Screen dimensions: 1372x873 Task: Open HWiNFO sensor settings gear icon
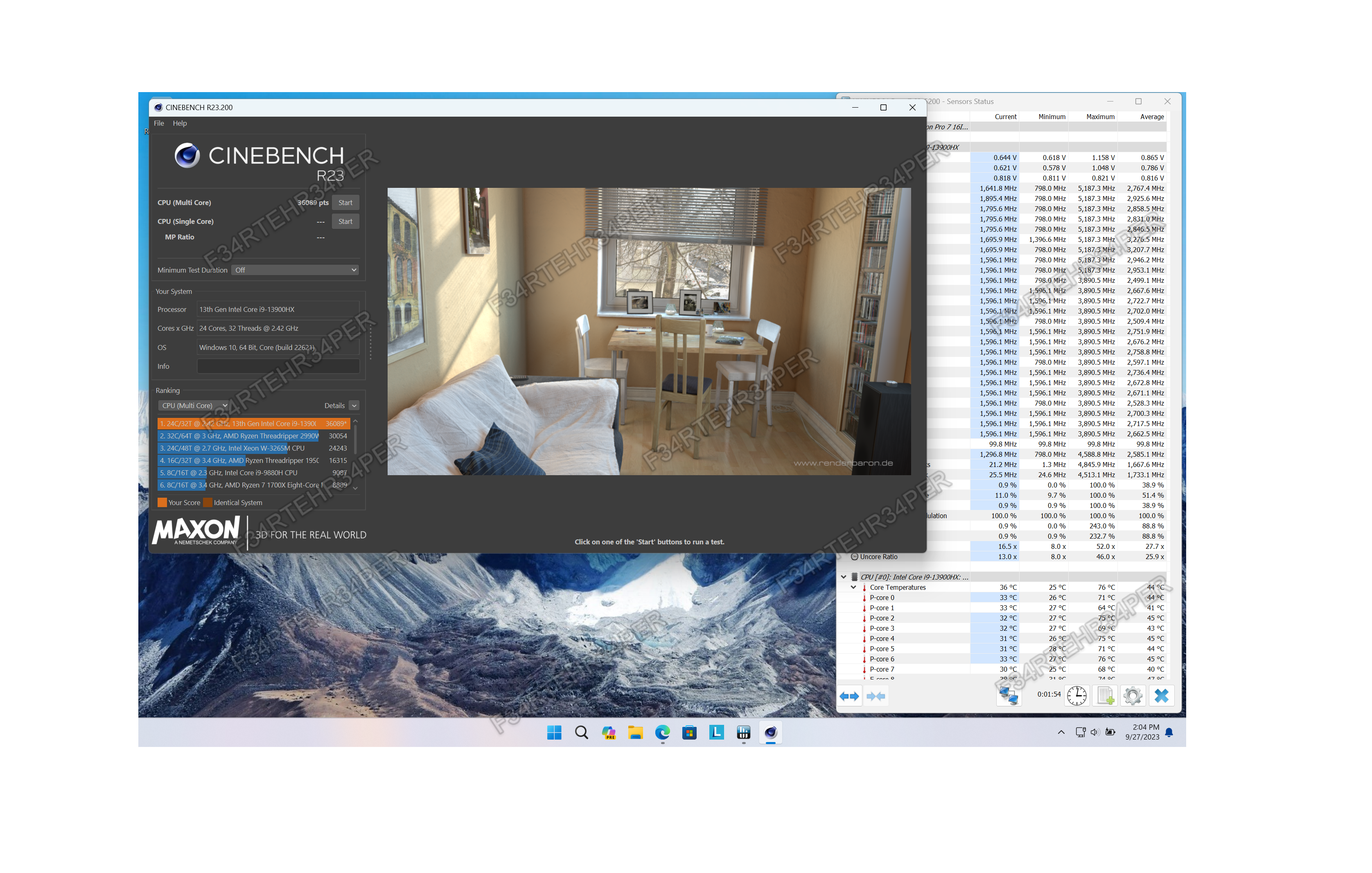1133,696
